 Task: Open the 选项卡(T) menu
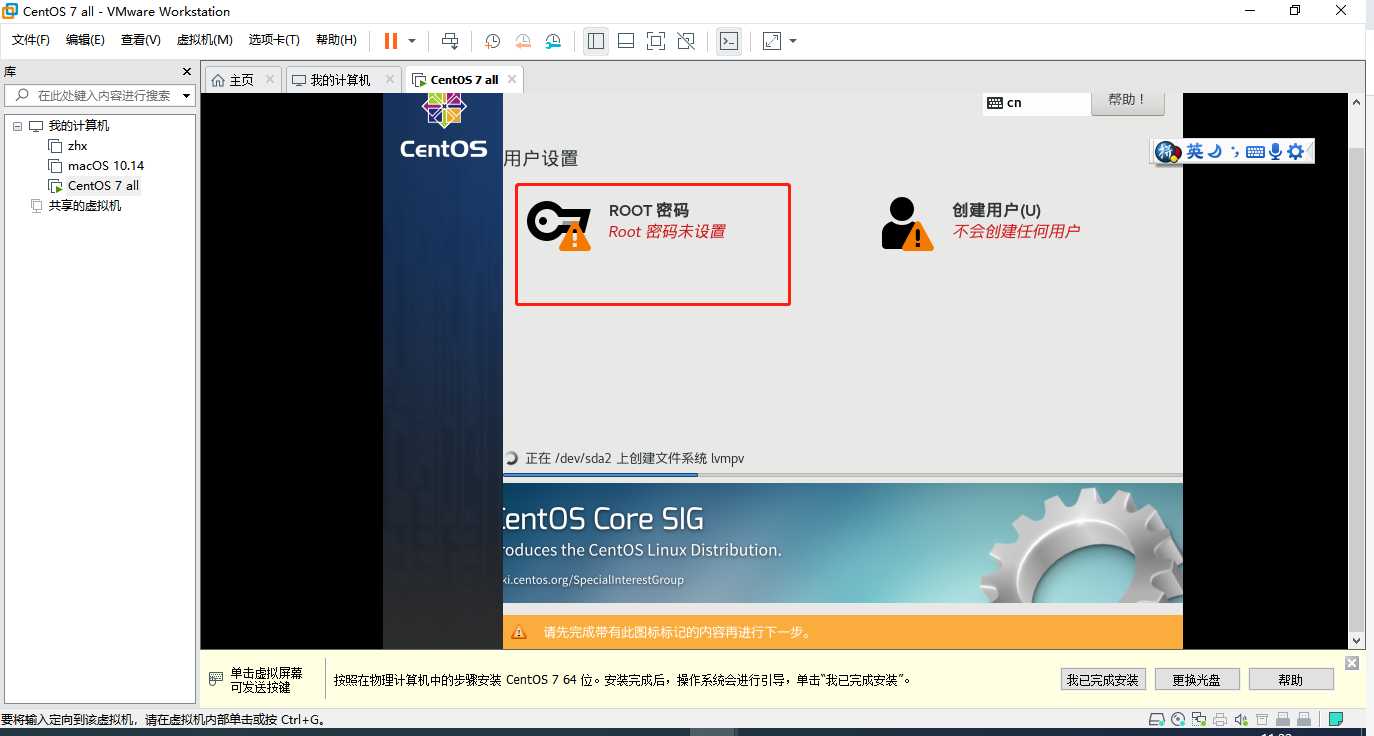(274, 40)
